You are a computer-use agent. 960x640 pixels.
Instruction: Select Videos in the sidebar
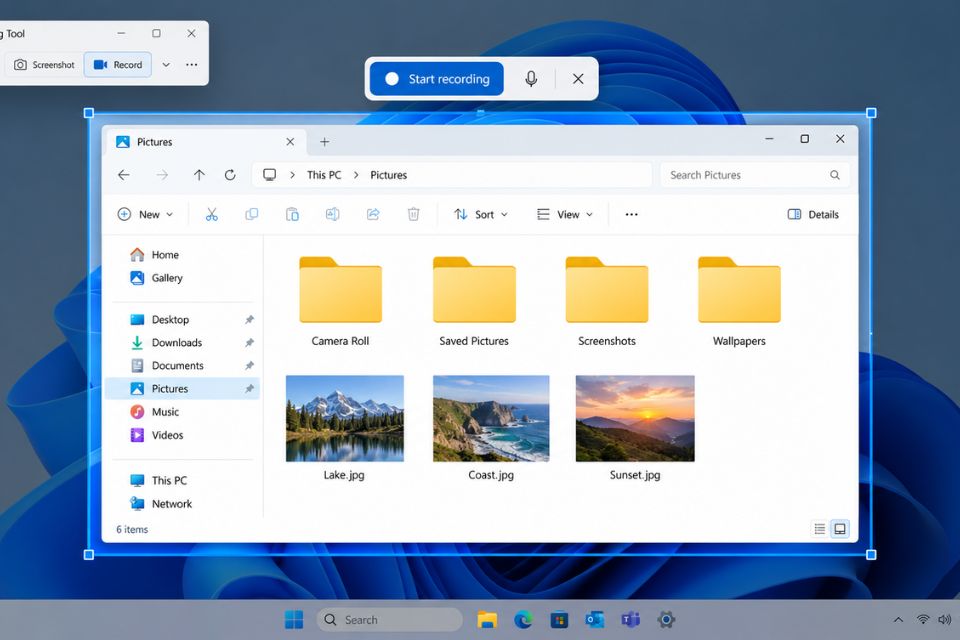point(184,435)
